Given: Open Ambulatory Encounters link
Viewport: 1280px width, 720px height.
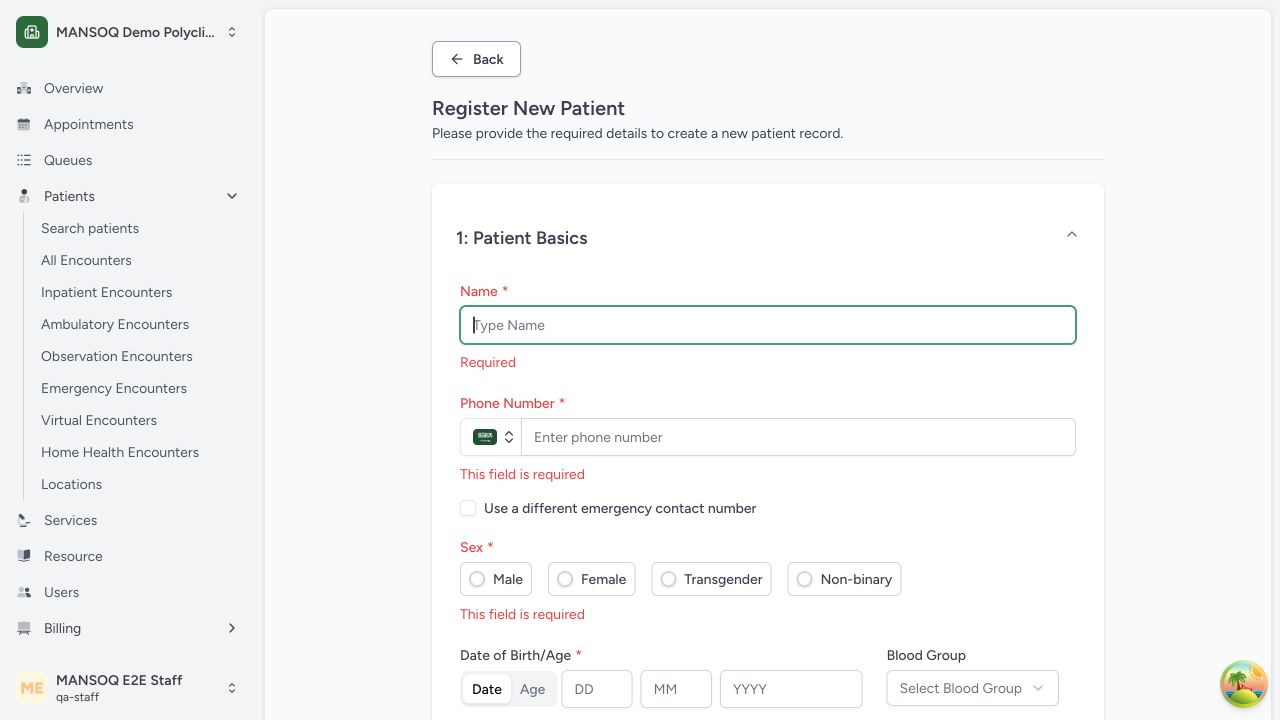Looking at the screenshot, I should point(115,324).
